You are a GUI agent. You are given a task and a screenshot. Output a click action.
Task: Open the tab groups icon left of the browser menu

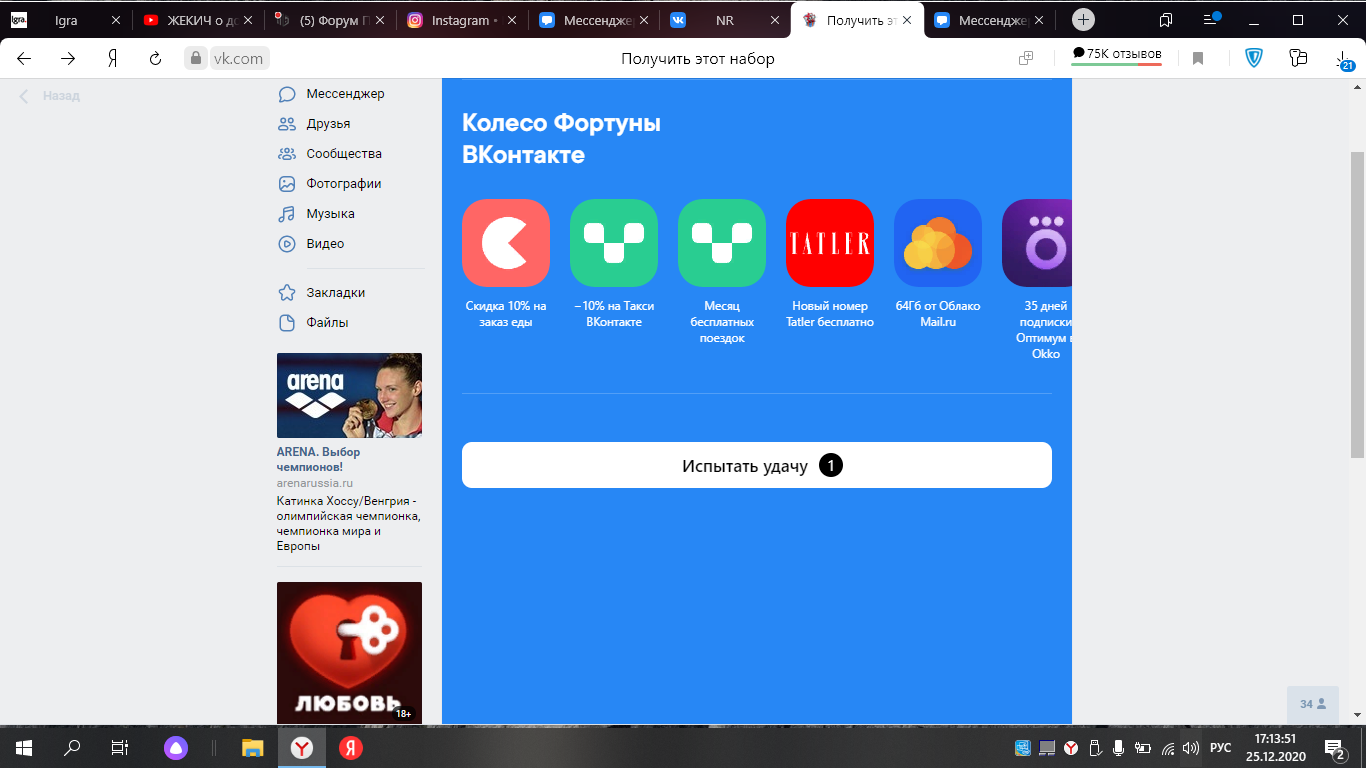coord(1166,20)
